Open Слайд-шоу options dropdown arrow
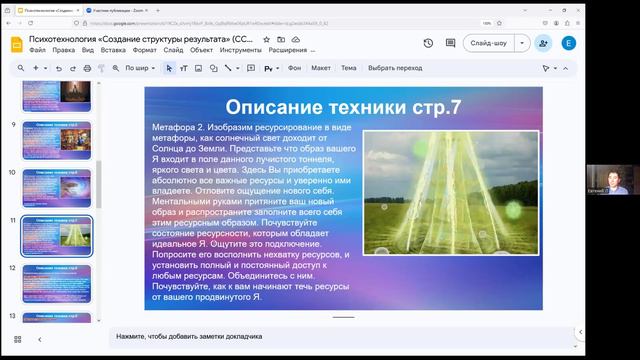The height and width of the screenshot is (360, 640). point(522,43)
